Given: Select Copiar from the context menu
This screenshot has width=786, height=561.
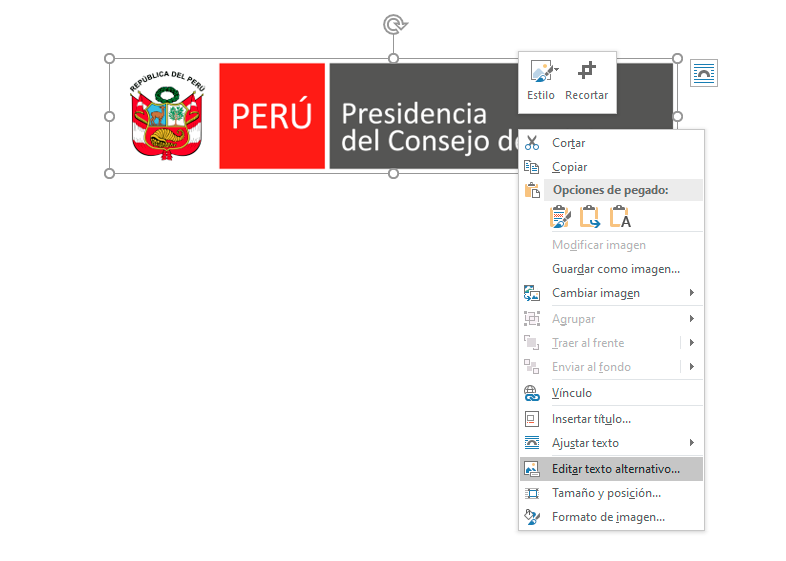Looking at the screenshot, I should pos(569,167).
